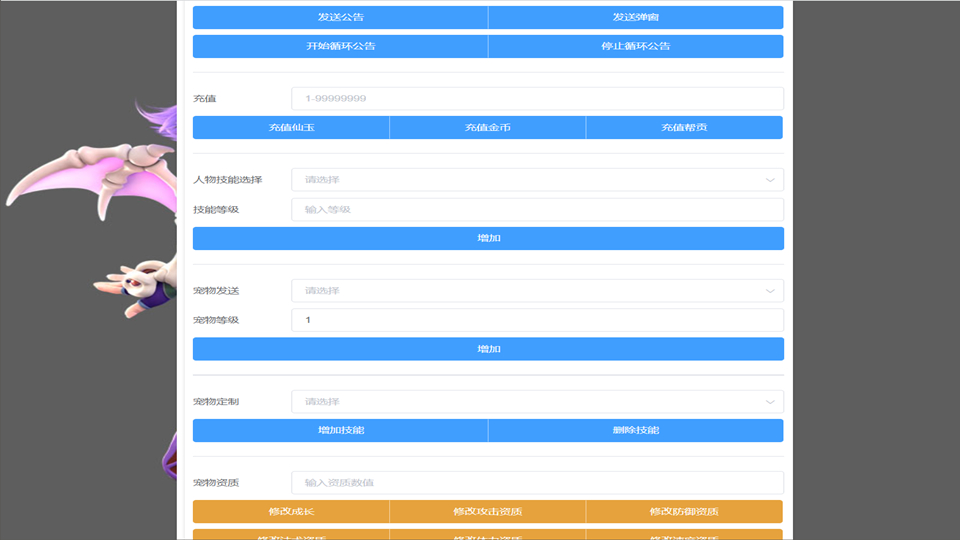Click 增加 button under 技能等级
The width and height of the screenshot is (960, 540).
coord(488,238)
